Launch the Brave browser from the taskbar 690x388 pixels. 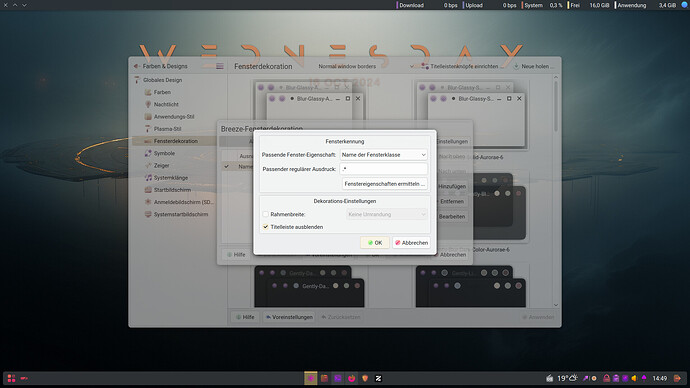click(365, 378)
